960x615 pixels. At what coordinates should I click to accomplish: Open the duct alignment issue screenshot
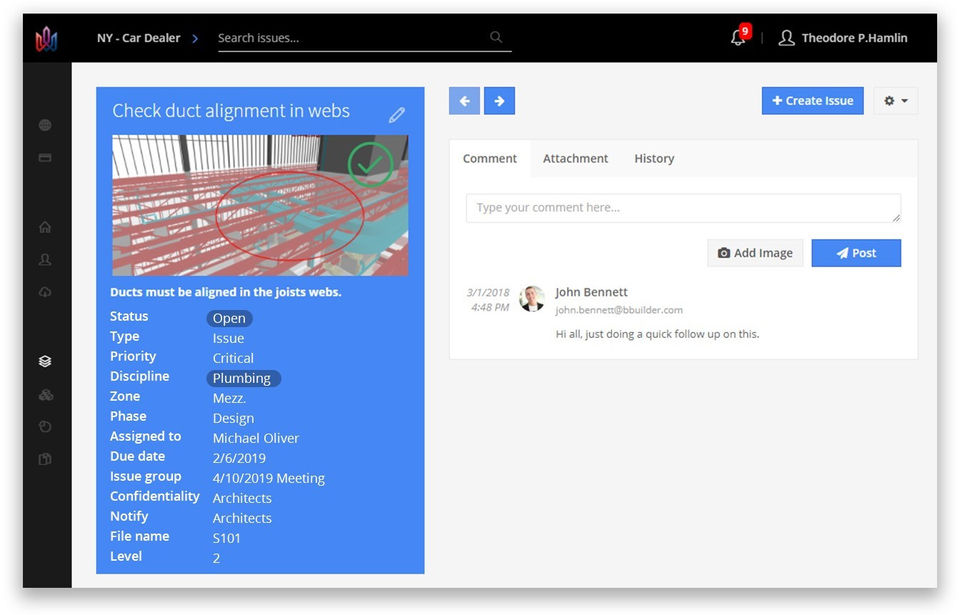(x=260, y=205)
